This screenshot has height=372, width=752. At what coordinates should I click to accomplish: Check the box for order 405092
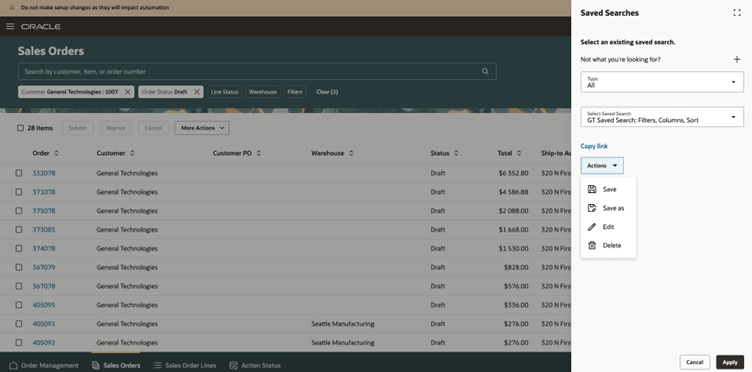(x=19, y=343)
